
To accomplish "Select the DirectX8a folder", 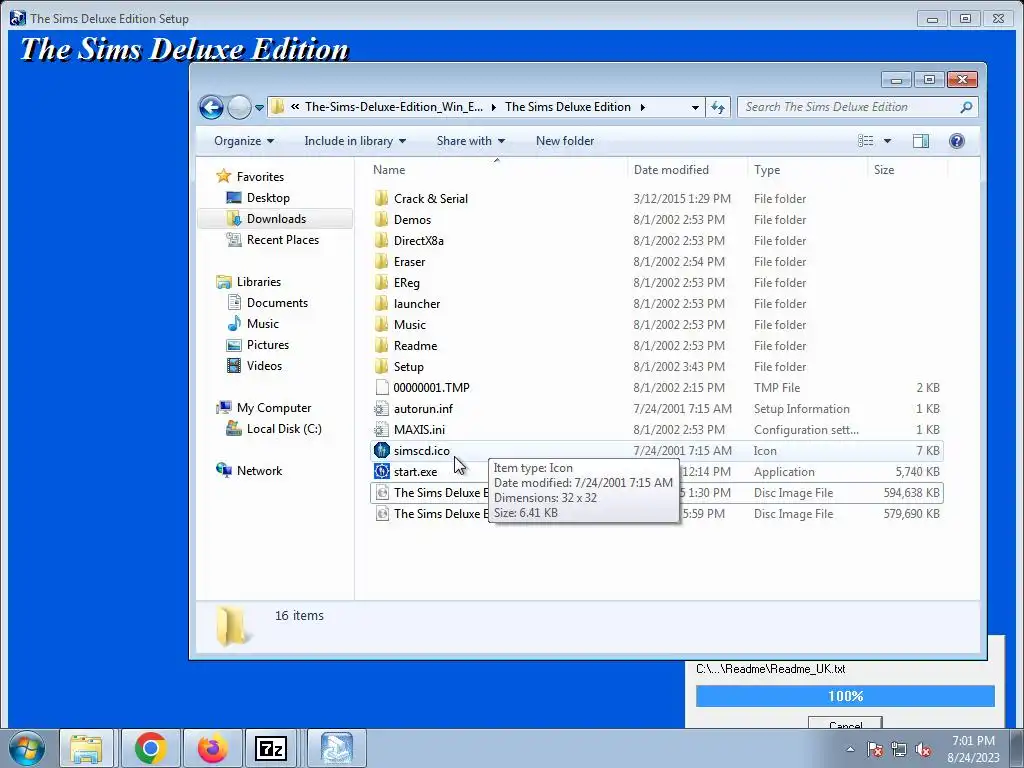I will (419, 241).
